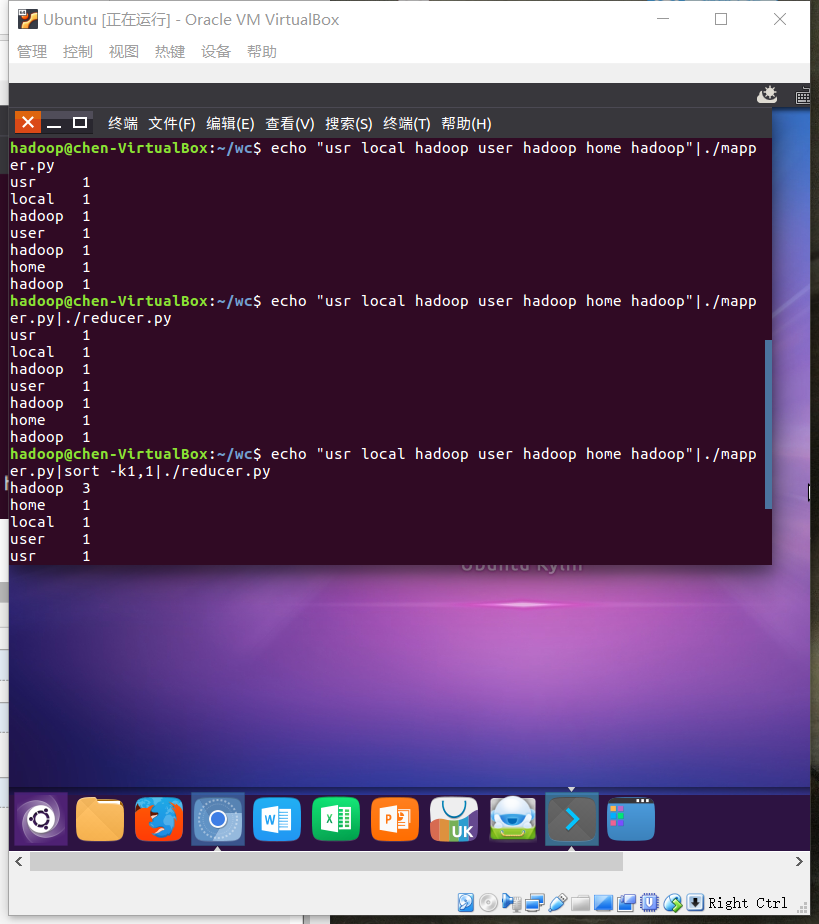This screenshot has height=924, width=819.
Task: Click 'er.py|./reducer.py' command line text
Action: tap(91, 318)
